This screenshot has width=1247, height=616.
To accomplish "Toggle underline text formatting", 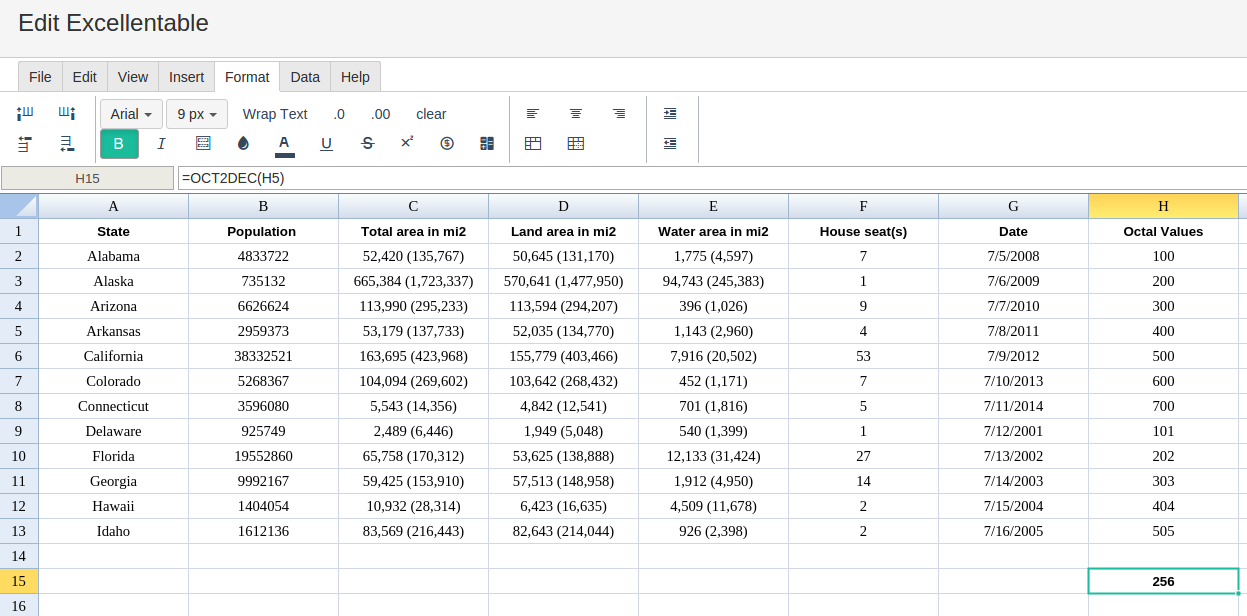I will [x=326, y=144].
